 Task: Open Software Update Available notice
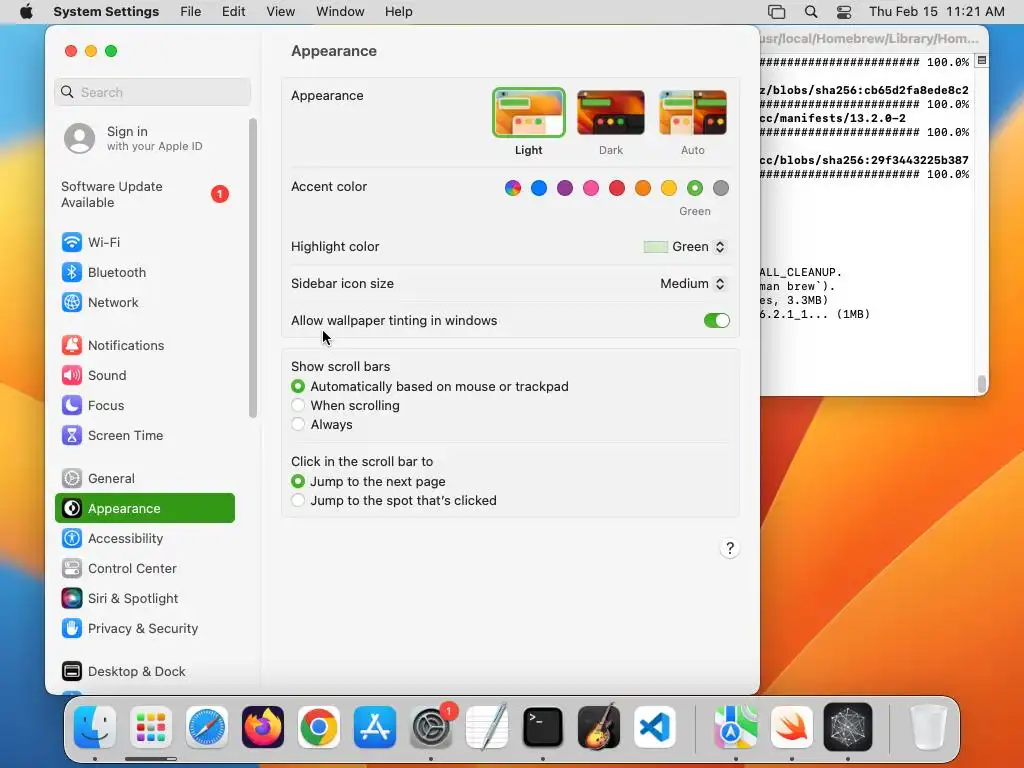145,195
